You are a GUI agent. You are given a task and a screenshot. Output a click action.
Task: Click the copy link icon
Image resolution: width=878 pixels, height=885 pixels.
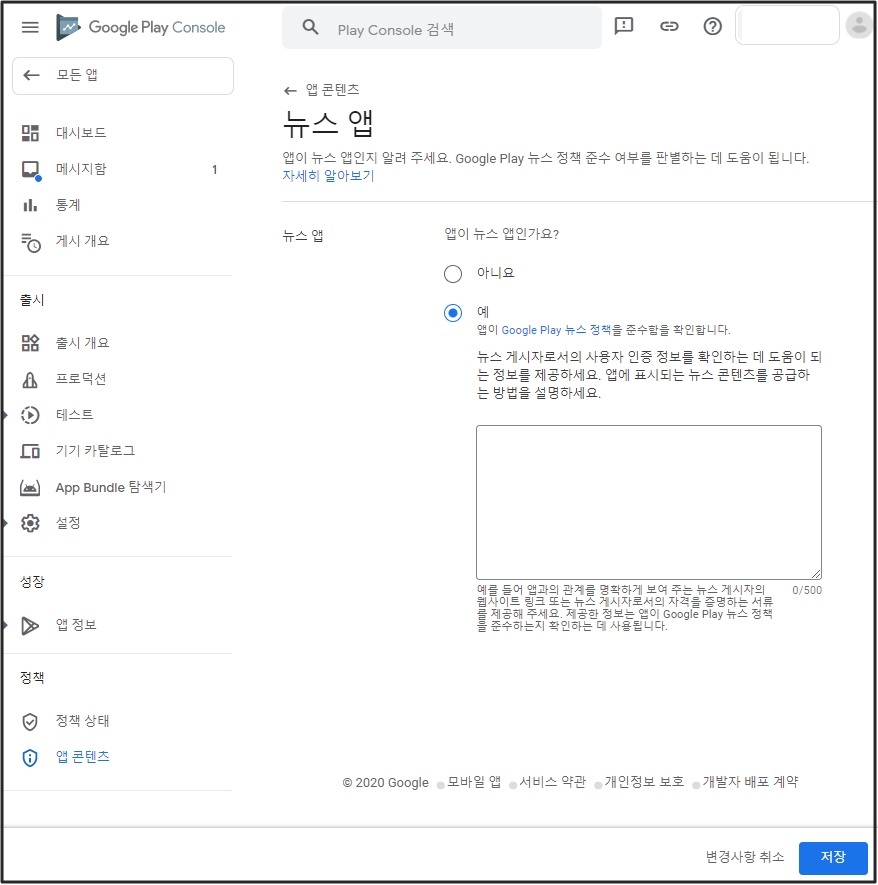tap(669, 26)
